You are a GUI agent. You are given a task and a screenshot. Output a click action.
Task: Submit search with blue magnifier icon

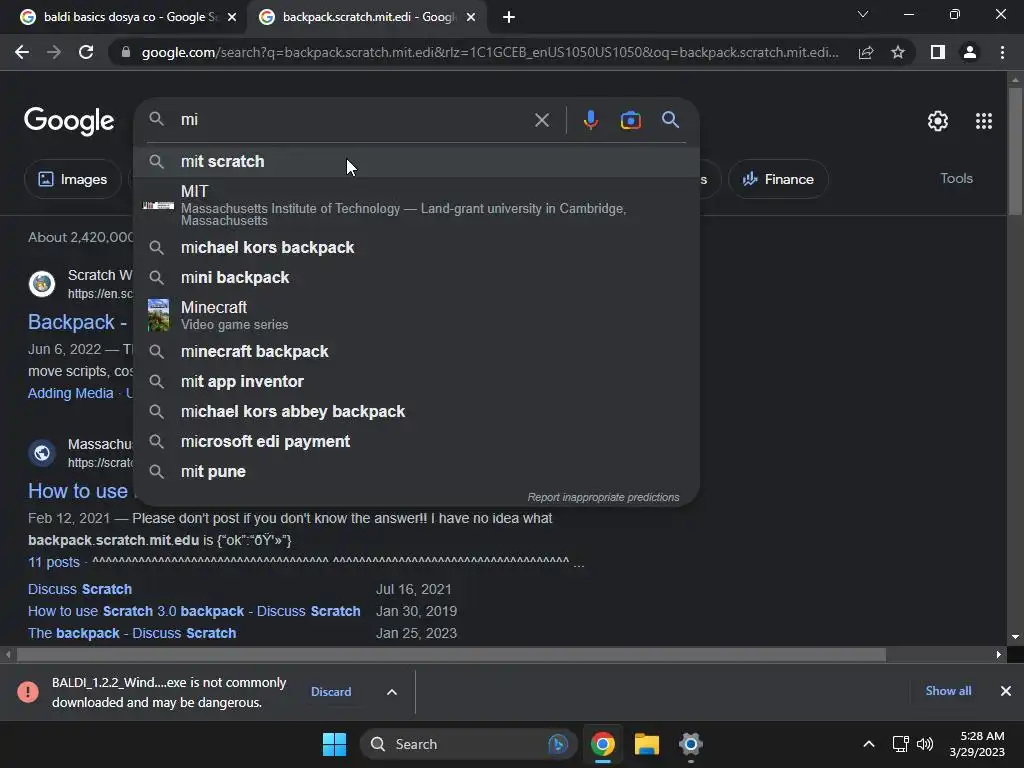[670, 120]
